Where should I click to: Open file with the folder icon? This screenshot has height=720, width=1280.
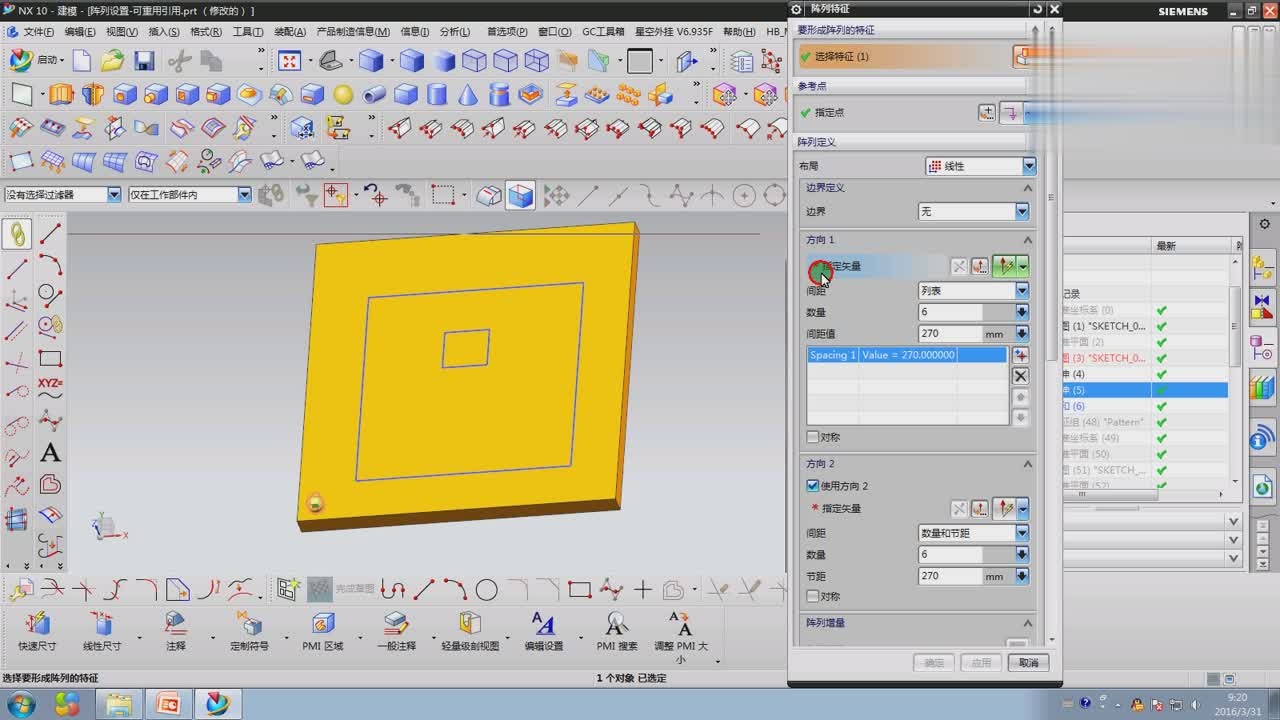[x=113, y=61]
